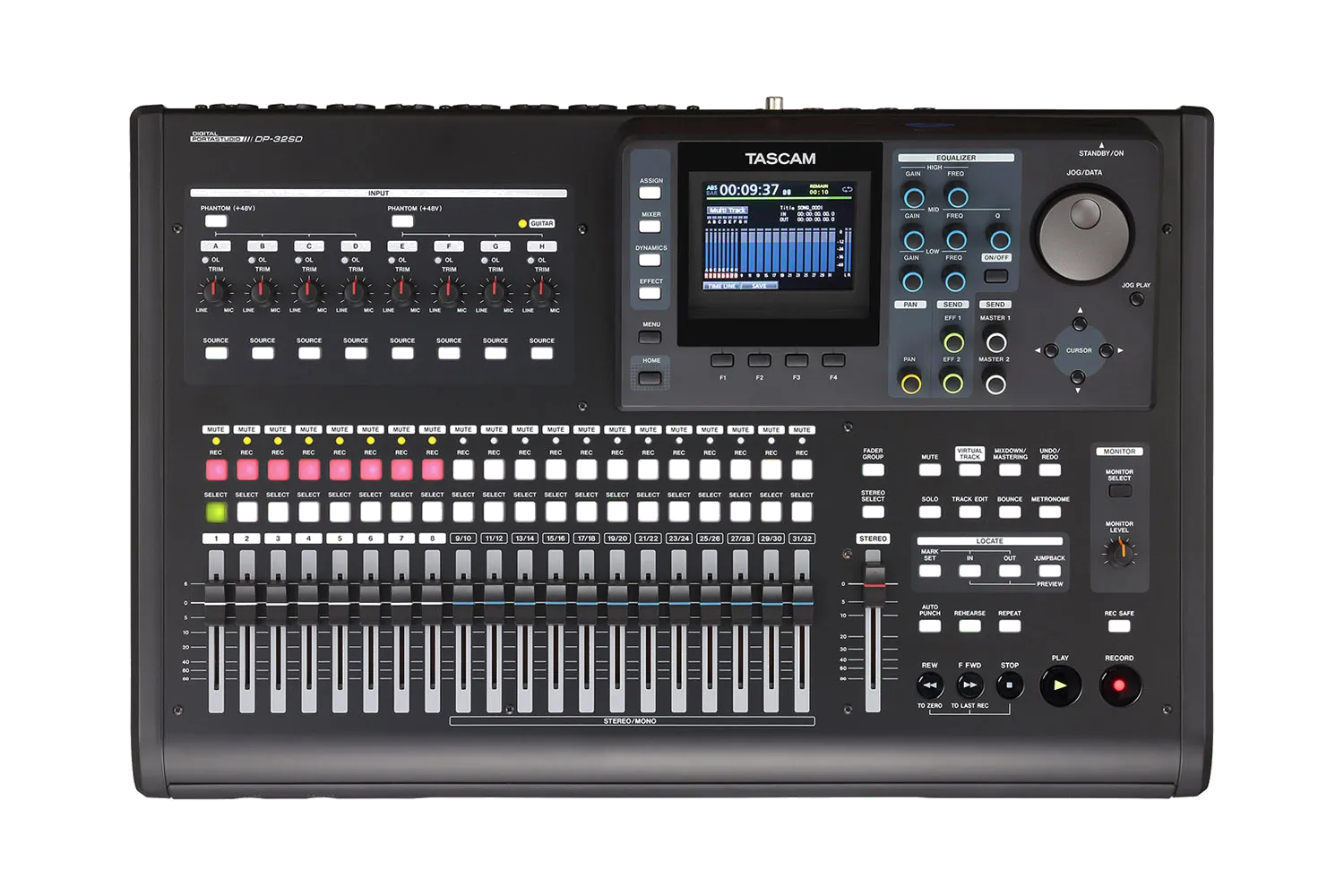Rewind using the REW button
This screenshot has height=896, width=1344.
point(930,685)
